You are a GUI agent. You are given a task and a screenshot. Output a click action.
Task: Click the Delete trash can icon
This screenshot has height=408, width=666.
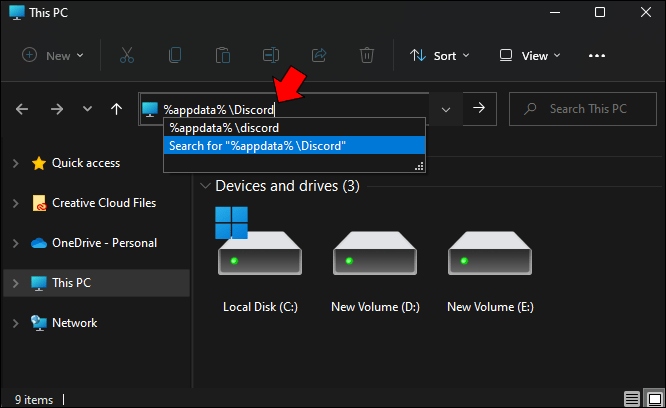[x=367, y=56]
